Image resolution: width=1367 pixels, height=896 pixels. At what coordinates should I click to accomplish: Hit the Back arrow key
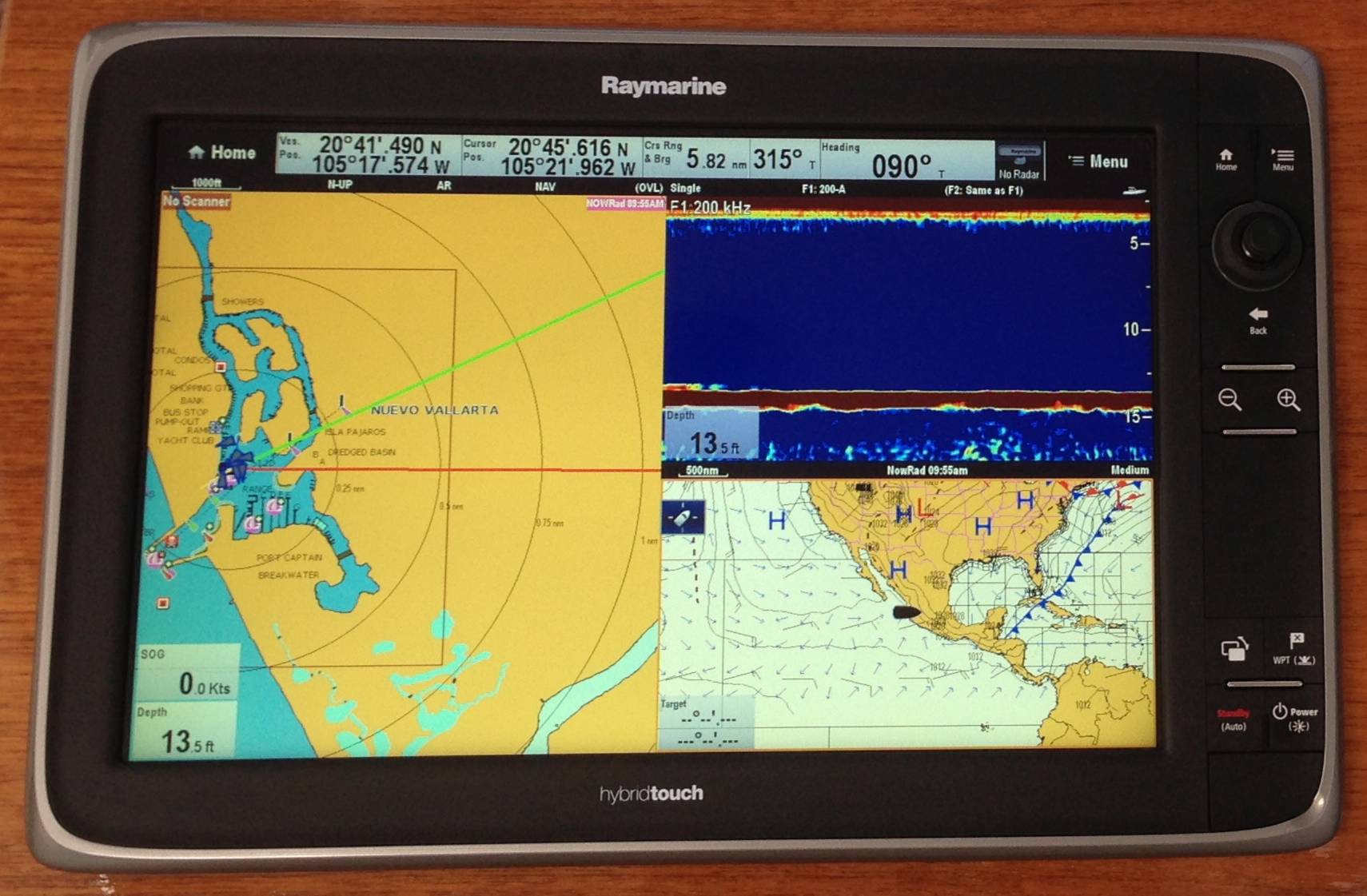click(1258, 320)
